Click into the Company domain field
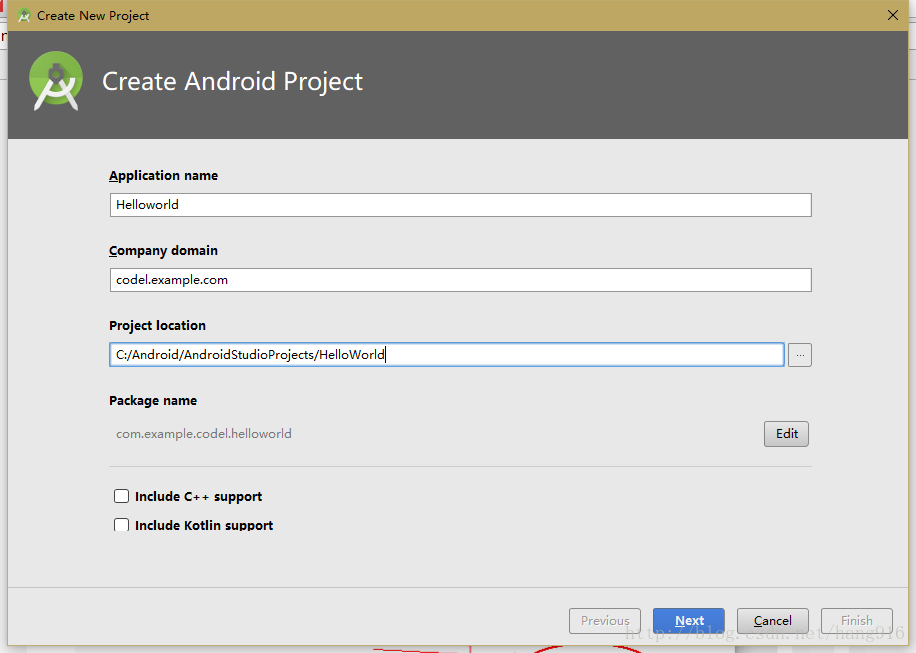Screen dimensions: 916x653 [x=460, y=280]
